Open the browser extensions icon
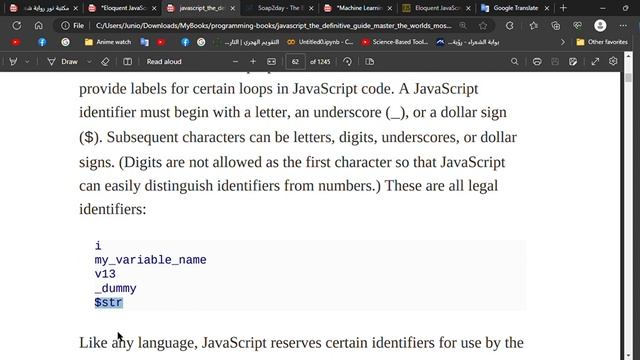 click(x=509, y=26)
